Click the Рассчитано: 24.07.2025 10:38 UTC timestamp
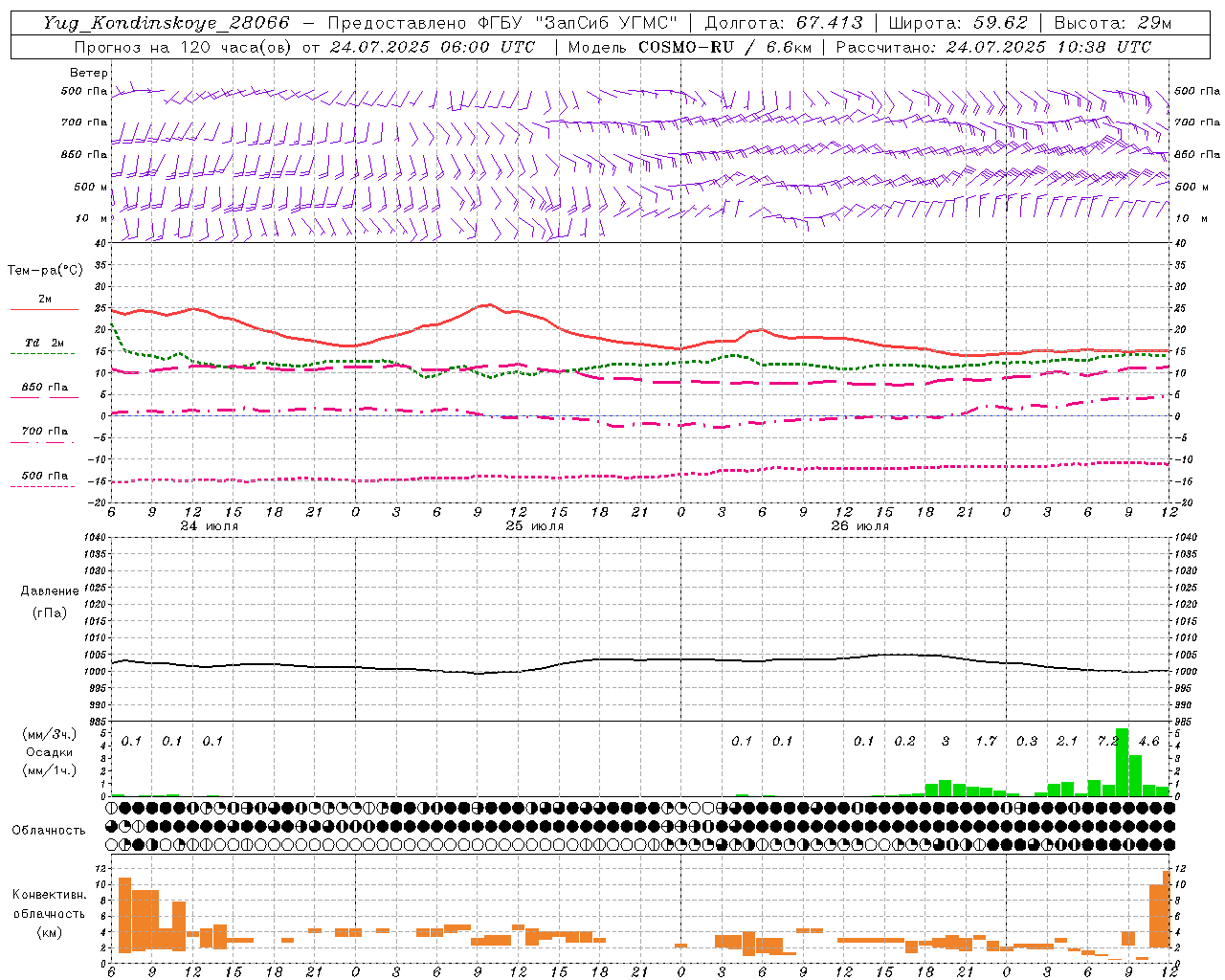Viewport: 1225px width, 980px height. pyautogui.click(x=993, y=47)
